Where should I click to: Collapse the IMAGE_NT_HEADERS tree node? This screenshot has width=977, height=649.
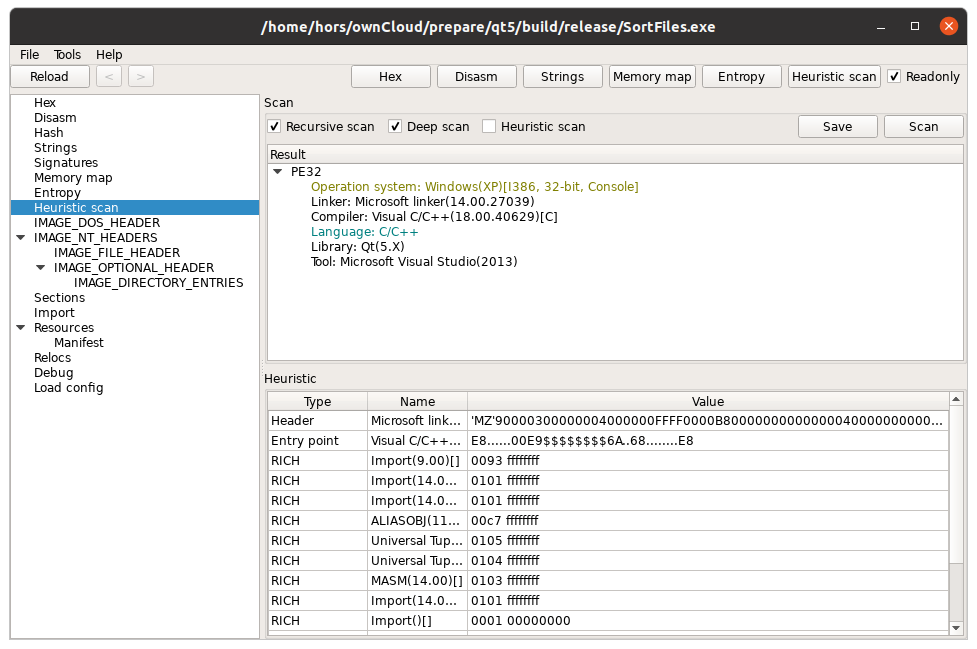pyautogui.click(x=21, y=238)
